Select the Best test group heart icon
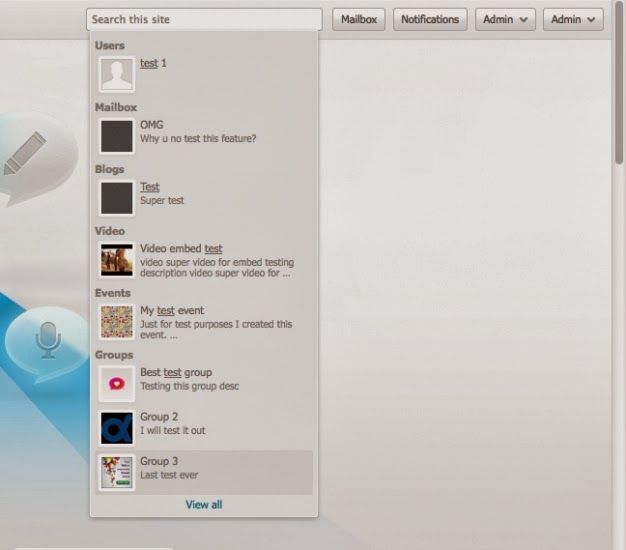This screenshot has height=550, width=626. (117, 384)
